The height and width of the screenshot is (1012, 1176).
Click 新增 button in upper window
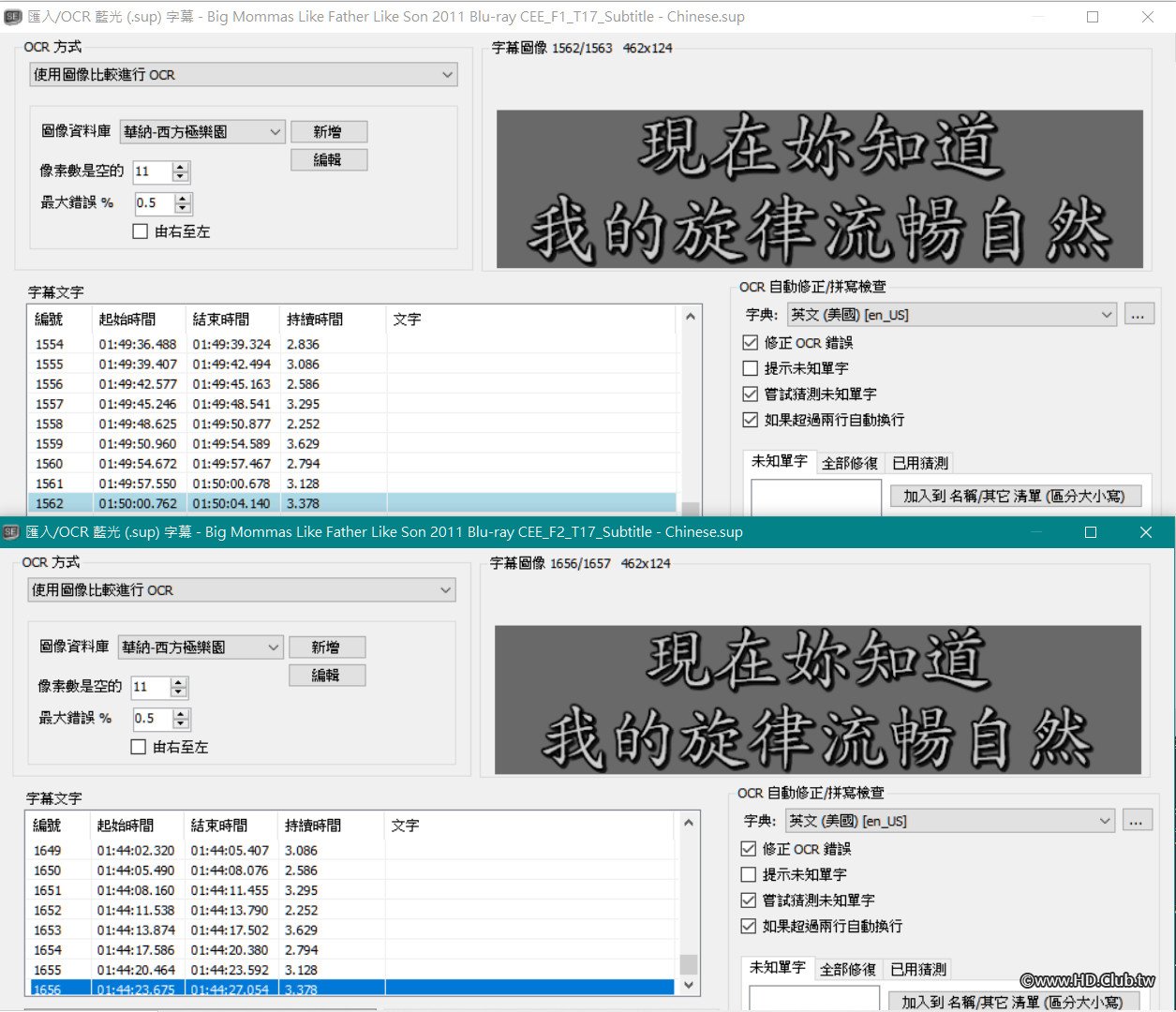point(328,132)
